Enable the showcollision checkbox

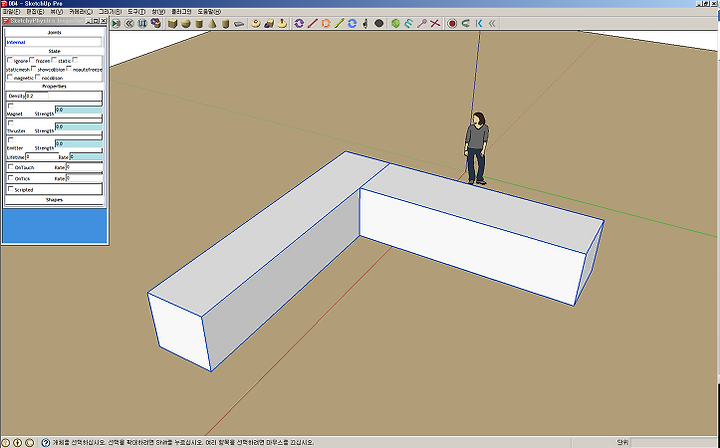coord(34,68)
